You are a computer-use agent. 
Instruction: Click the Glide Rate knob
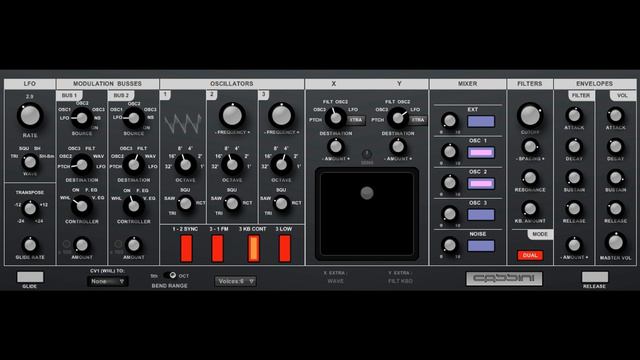[x=30, y=245]
